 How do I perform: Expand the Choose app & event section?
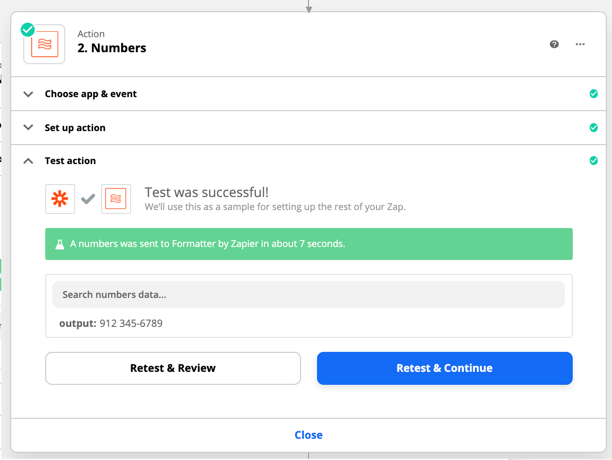point(28,94)
